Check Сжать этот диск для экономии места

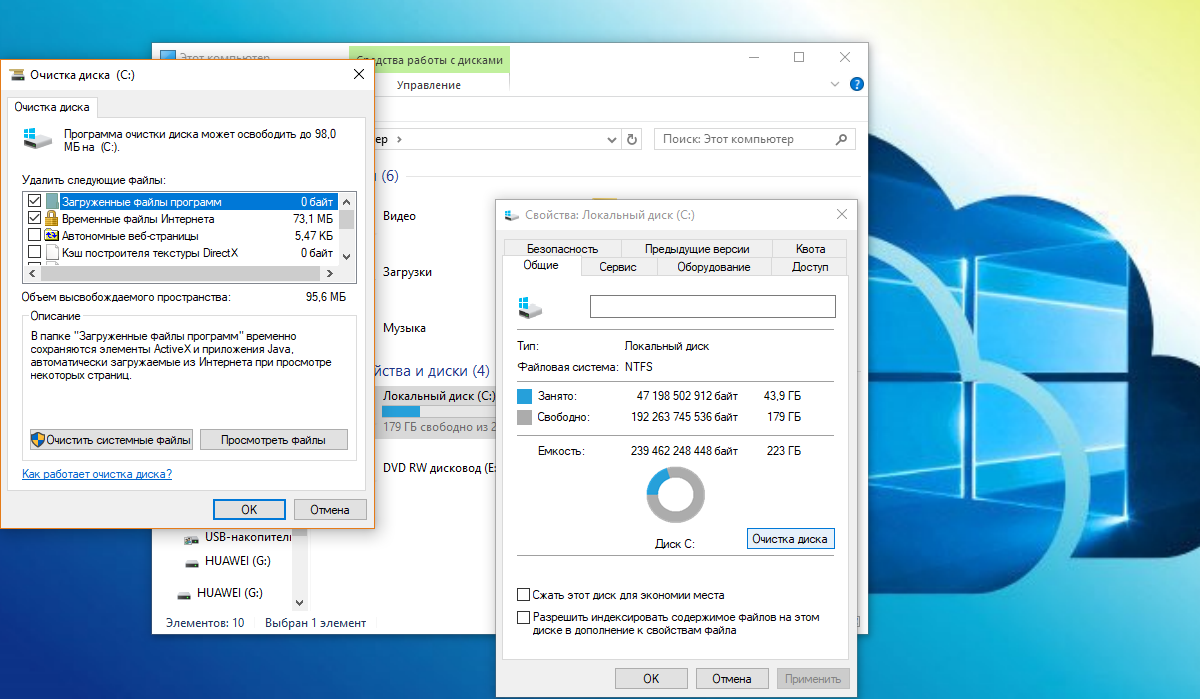pyautogui.click(x=523, y=595)
